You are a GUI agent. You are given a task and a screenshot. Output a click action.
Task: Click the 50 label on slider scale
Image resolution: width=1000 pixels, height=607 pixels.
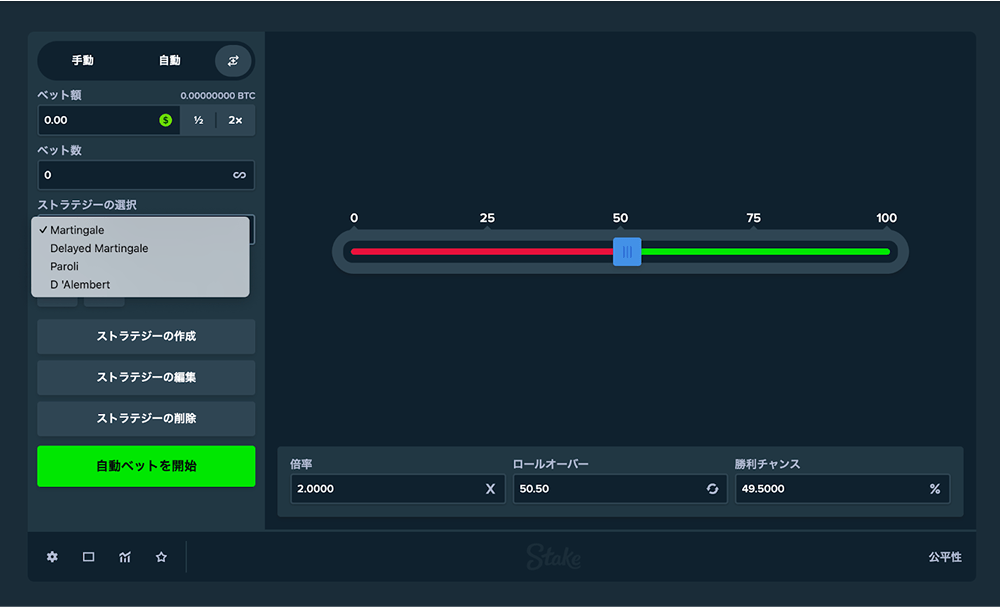620,218
